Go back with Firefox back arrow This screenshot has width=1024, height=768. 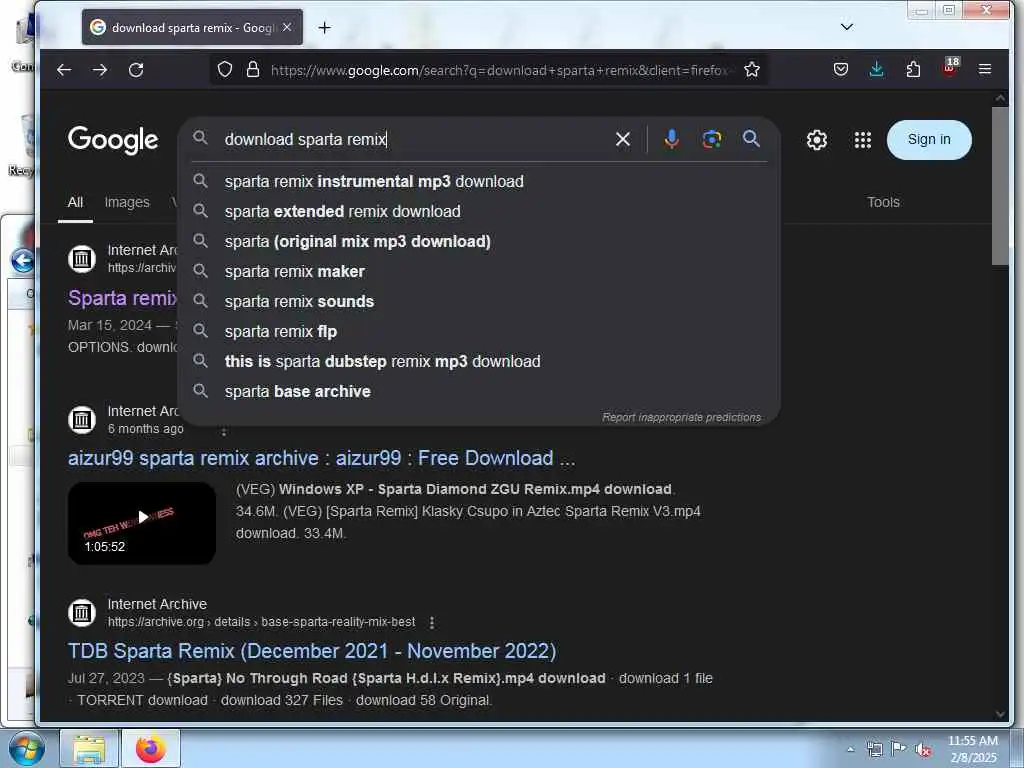[64, 70]
